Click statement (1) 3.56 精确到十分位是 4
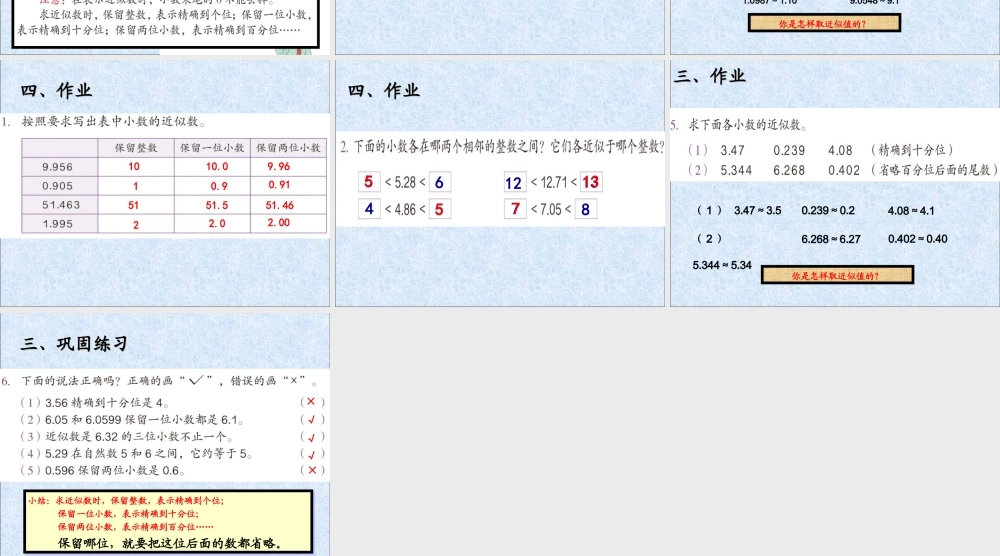This screenshot has width=1000, height=556. [95, 402]
